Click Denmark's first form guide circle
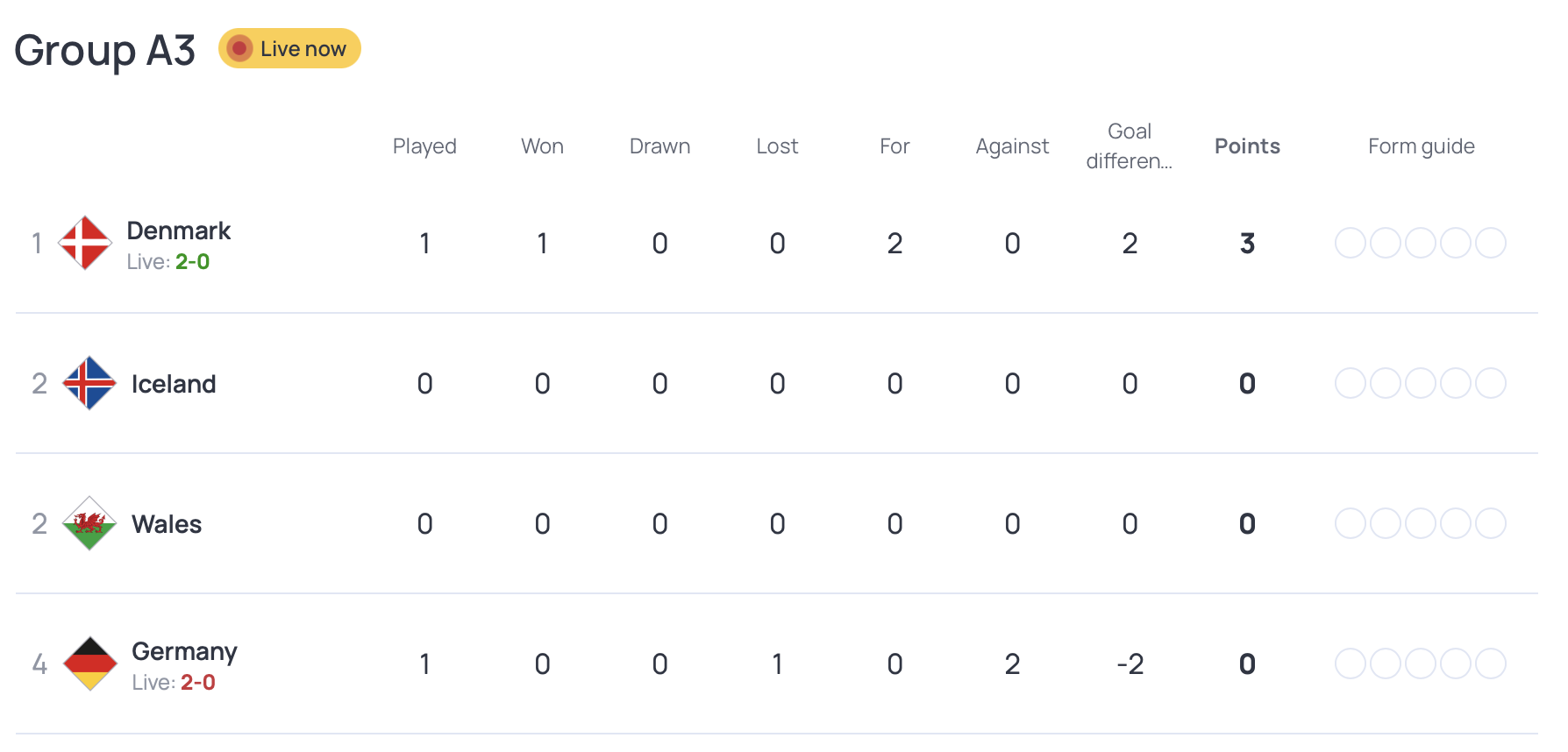This screenshot has height=752, width=1568. point(1350,243)
